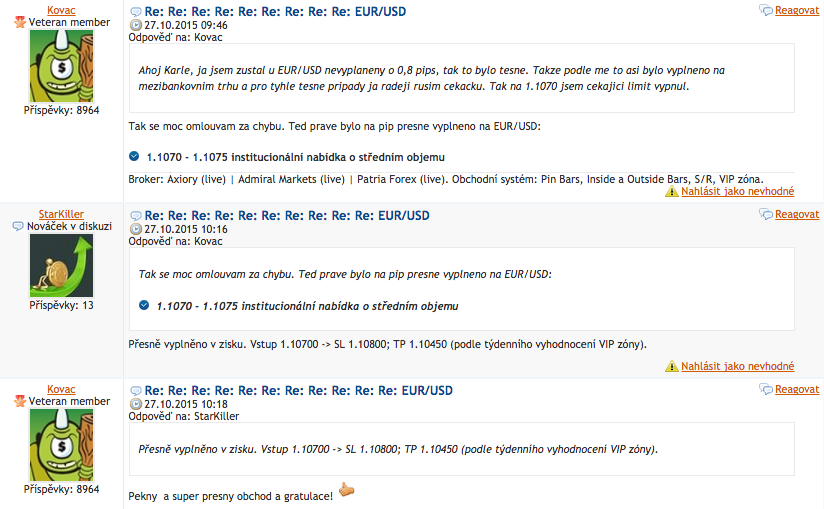The image size is (824, 509).
Task: Open StarKiller's coin and arrow avatar
Action: (x=61, y=266)
